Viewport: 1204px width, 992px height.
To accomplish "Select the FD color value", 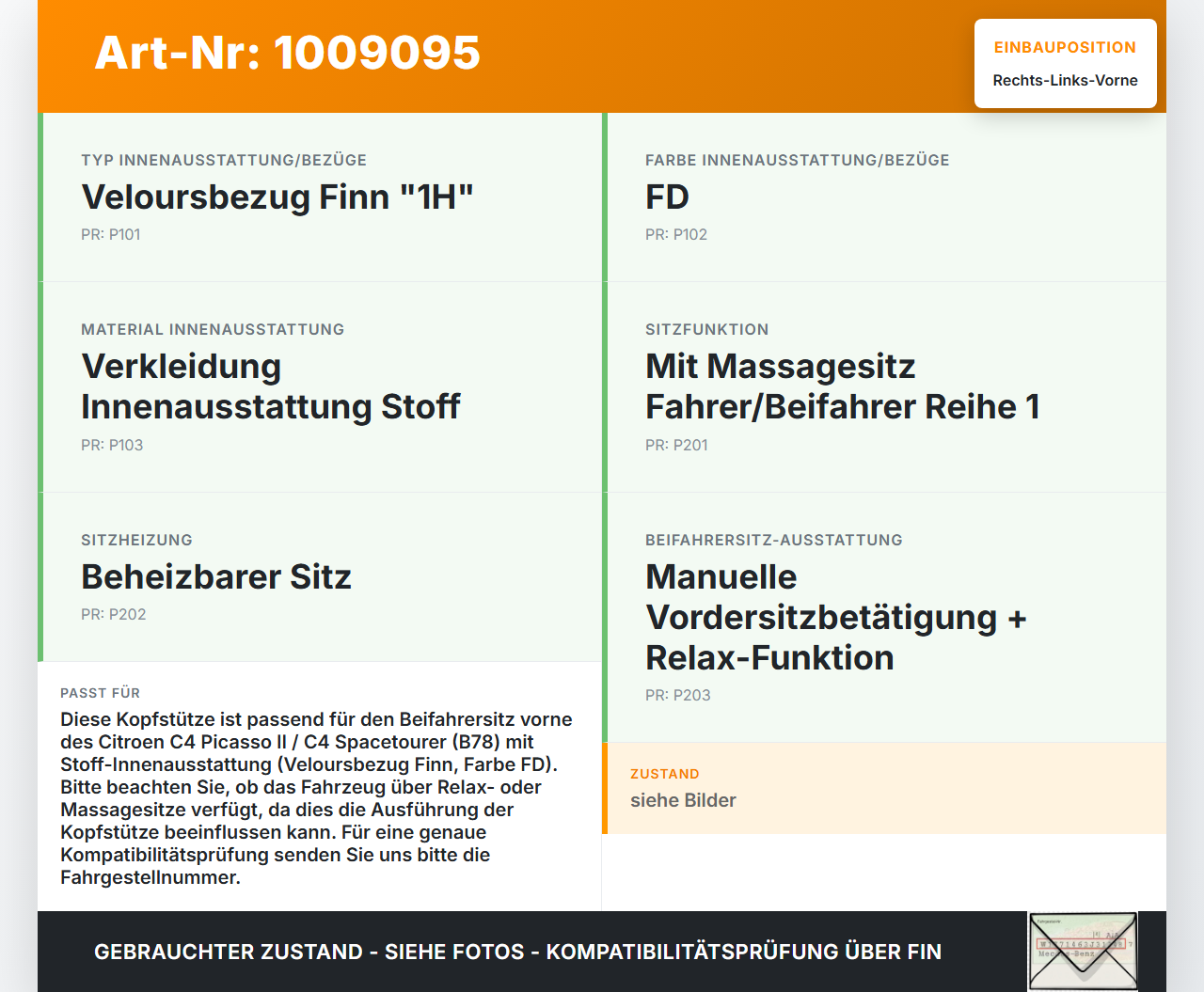I will click(x=667, y=197).
